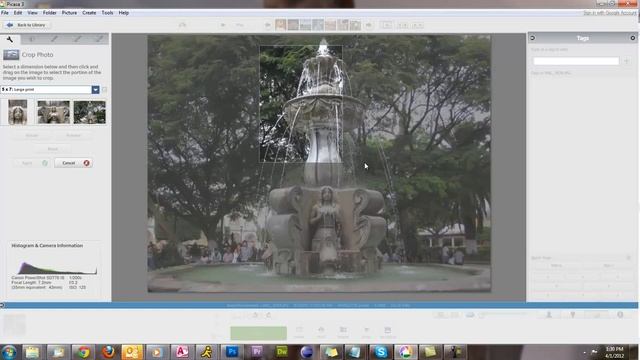
Task: Toggle the Properties info icon
Action: (x=620, y=315)
